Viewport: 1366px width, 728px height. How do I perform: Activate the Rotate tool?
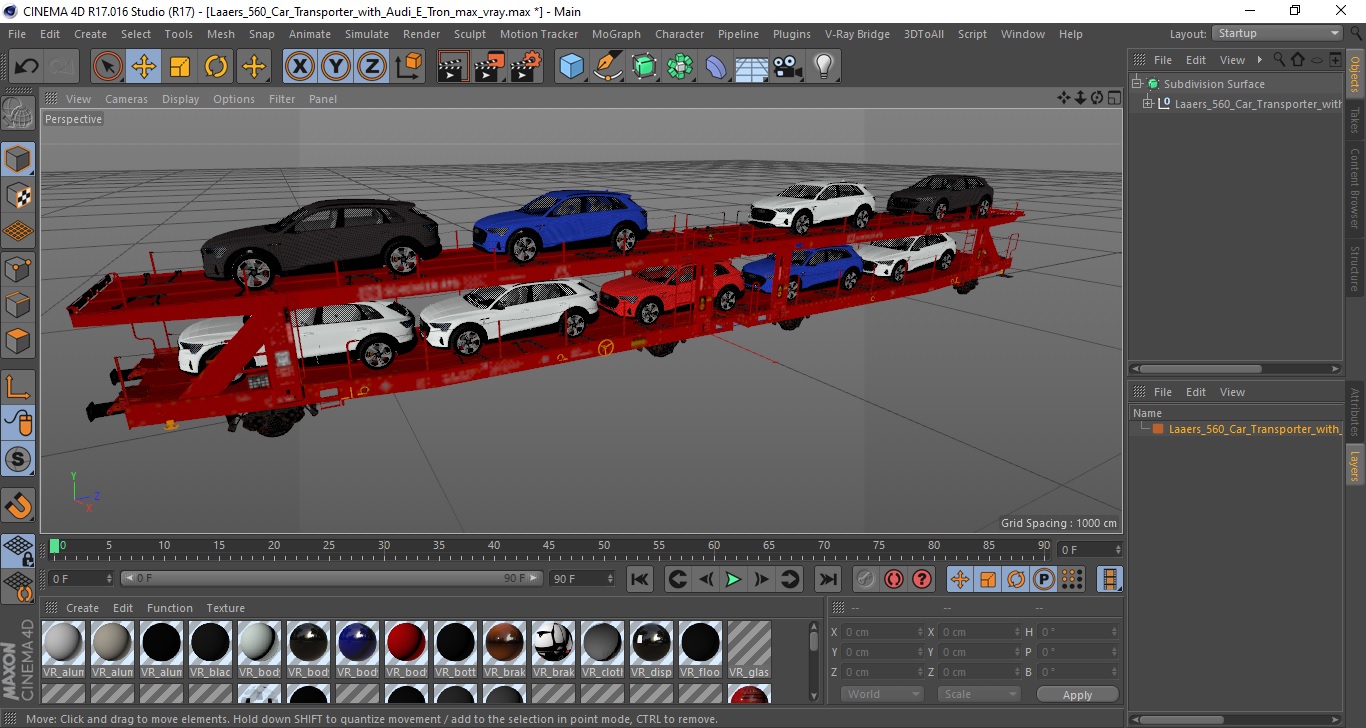pyautogui.click(x=216, y=67)
